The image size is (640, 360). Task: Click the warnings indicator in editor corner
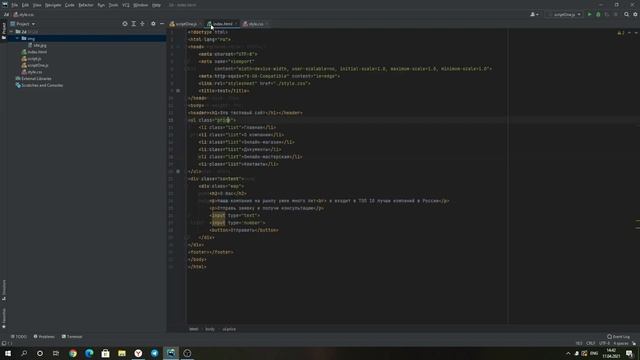point(621,33)
